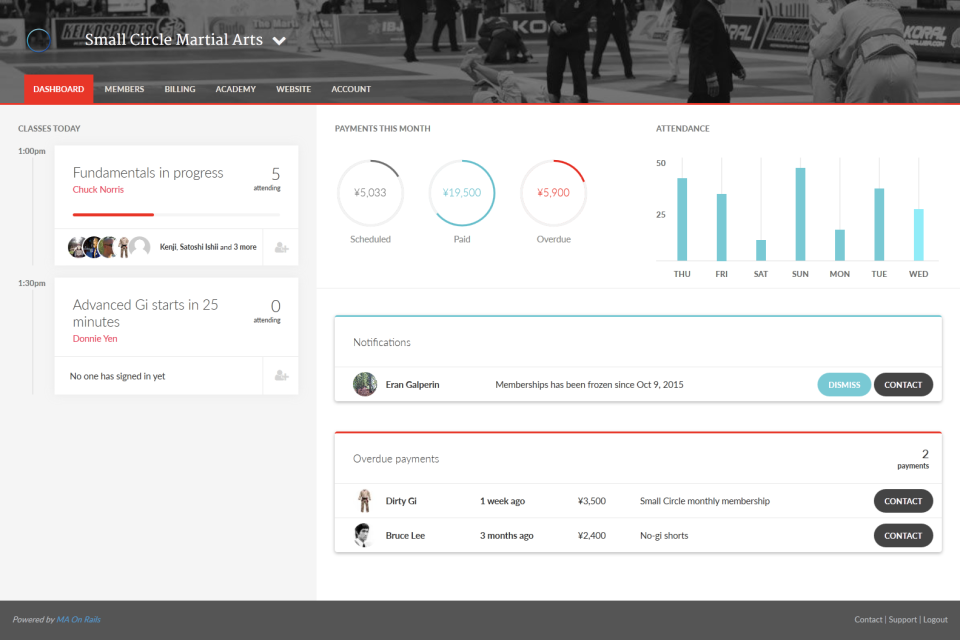The height and width of the screenshot is (640, 960).
Task: Open the MA On Rails link
Action: coord(78,620)
